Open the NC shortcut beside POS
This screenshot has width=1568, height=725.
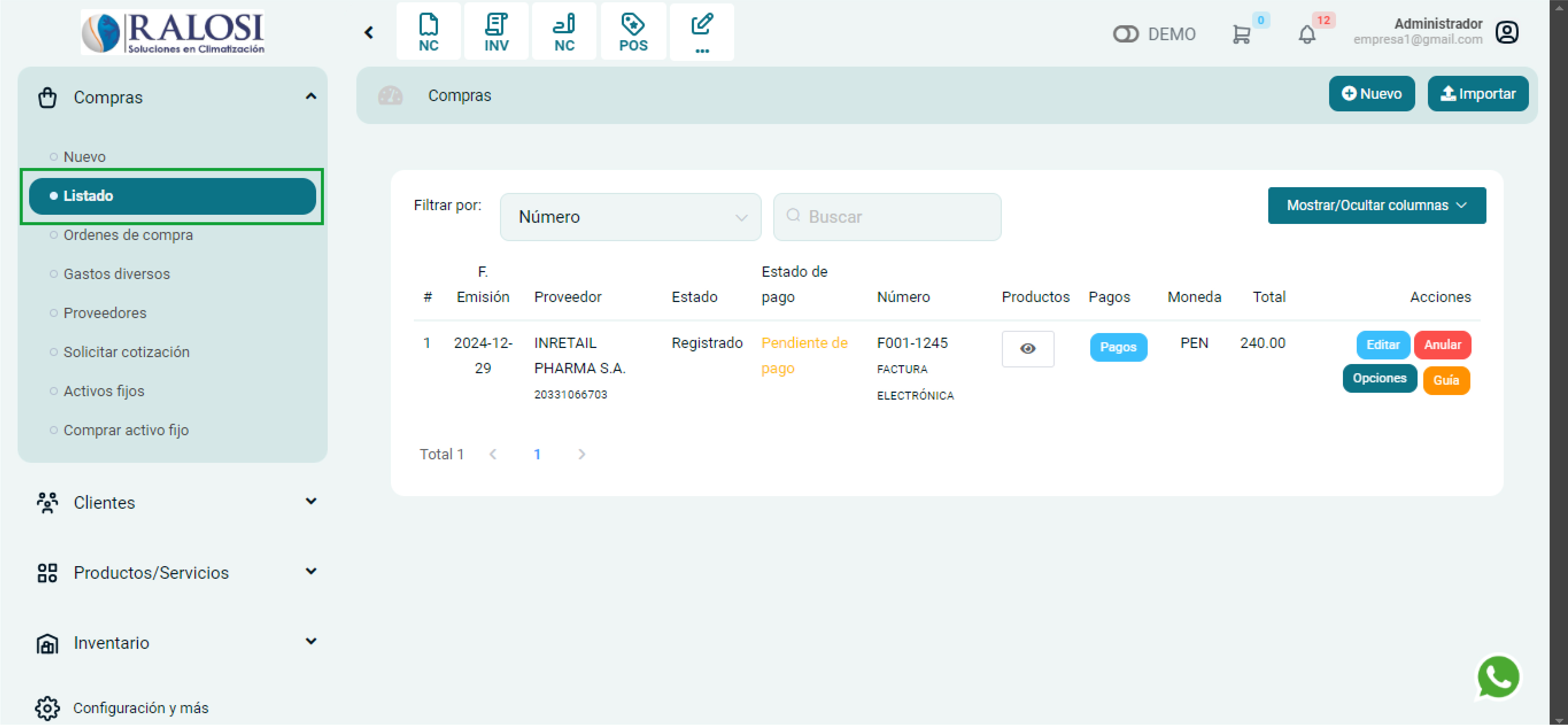point(563,32)
